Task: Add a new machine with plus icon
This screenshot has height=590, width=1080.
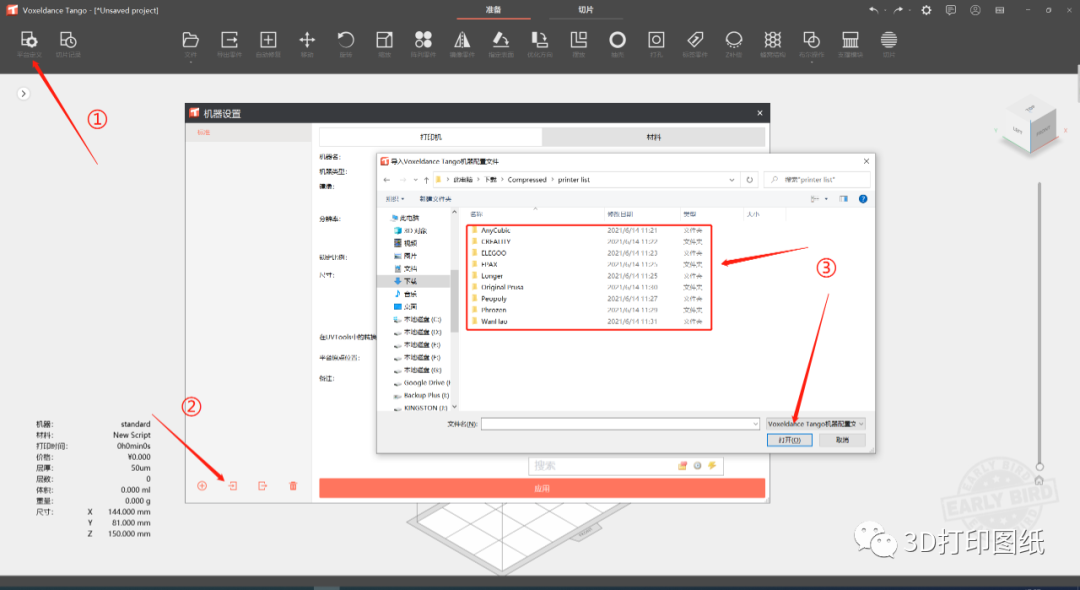Action: click(202, 486)
